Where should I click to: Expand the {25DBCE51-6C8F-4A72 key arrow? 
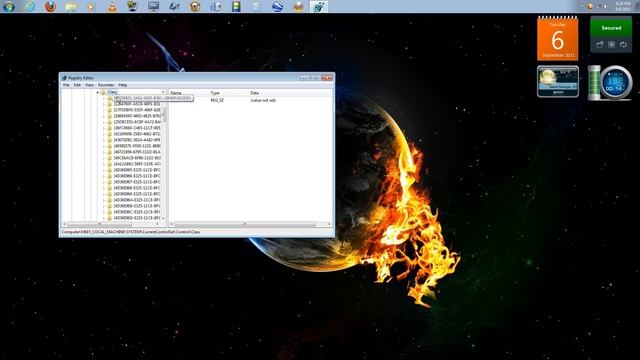(104, 122)
